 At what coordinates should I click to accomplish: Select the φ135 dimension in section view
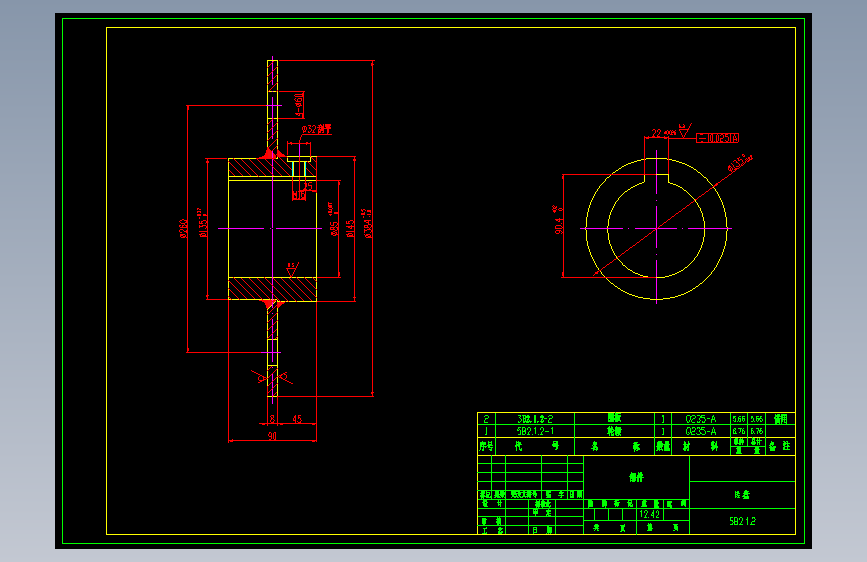pyautogui.click(x=203, y=223)
